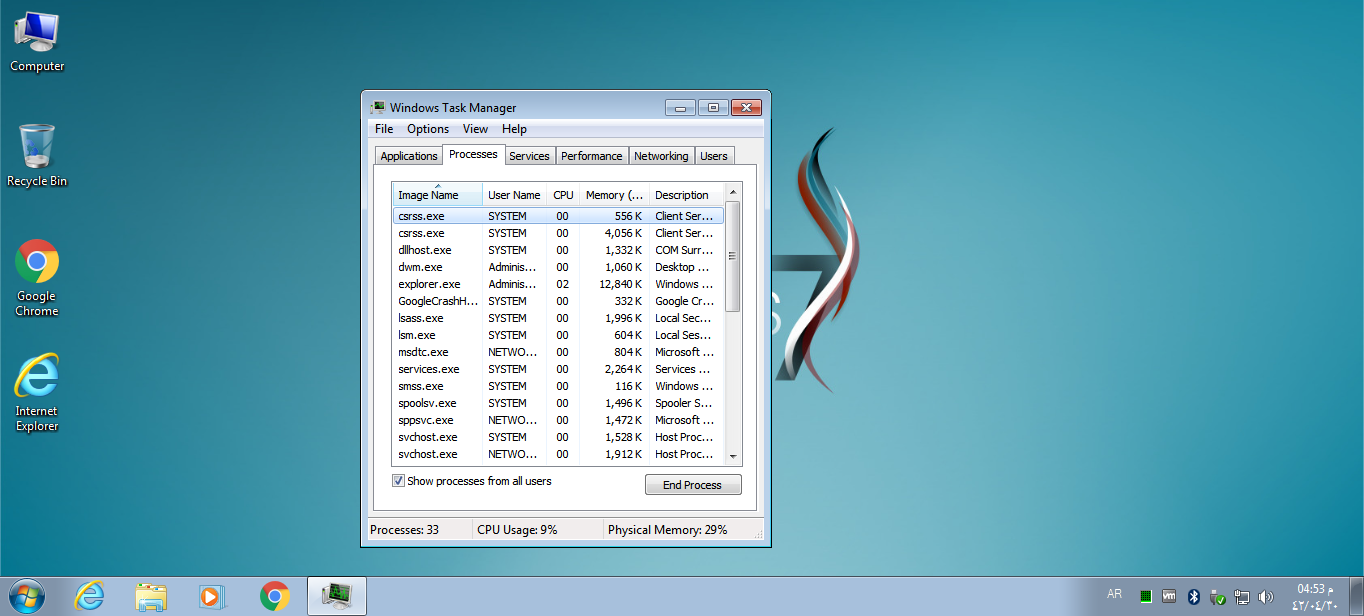The height and width of the screenshot is (616, 1364).
Task: Click the Task Manager title bar icon
Action: click(x=378, y=108)
